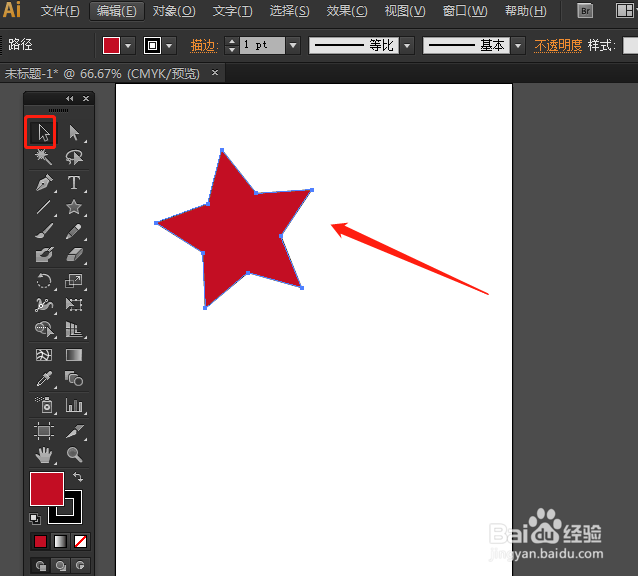Select the Pen tool
This screenshot has width=638, height=576.
point(44,183)
